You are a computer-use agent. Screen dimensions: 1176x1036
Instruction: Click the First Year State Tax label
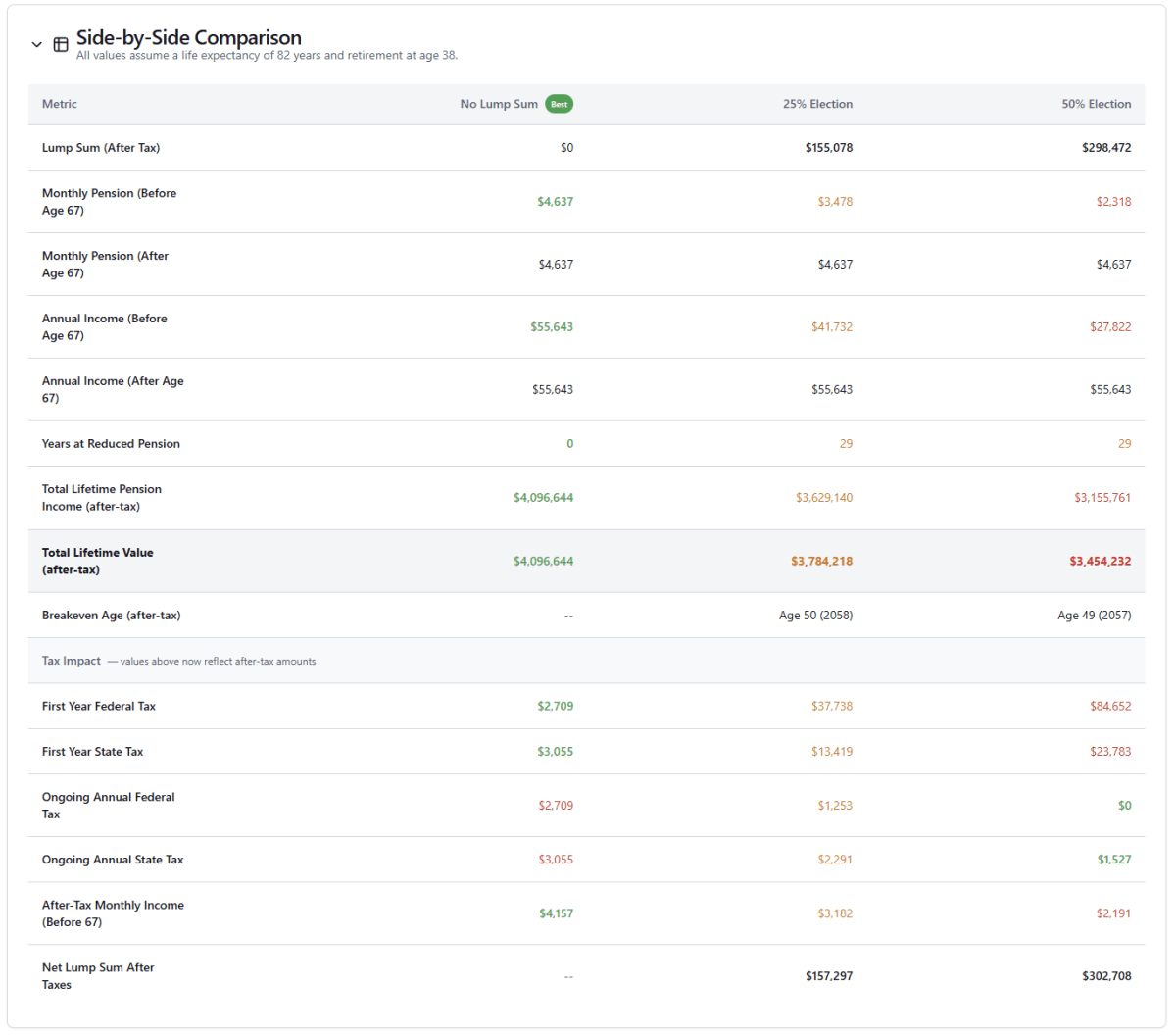93,752
